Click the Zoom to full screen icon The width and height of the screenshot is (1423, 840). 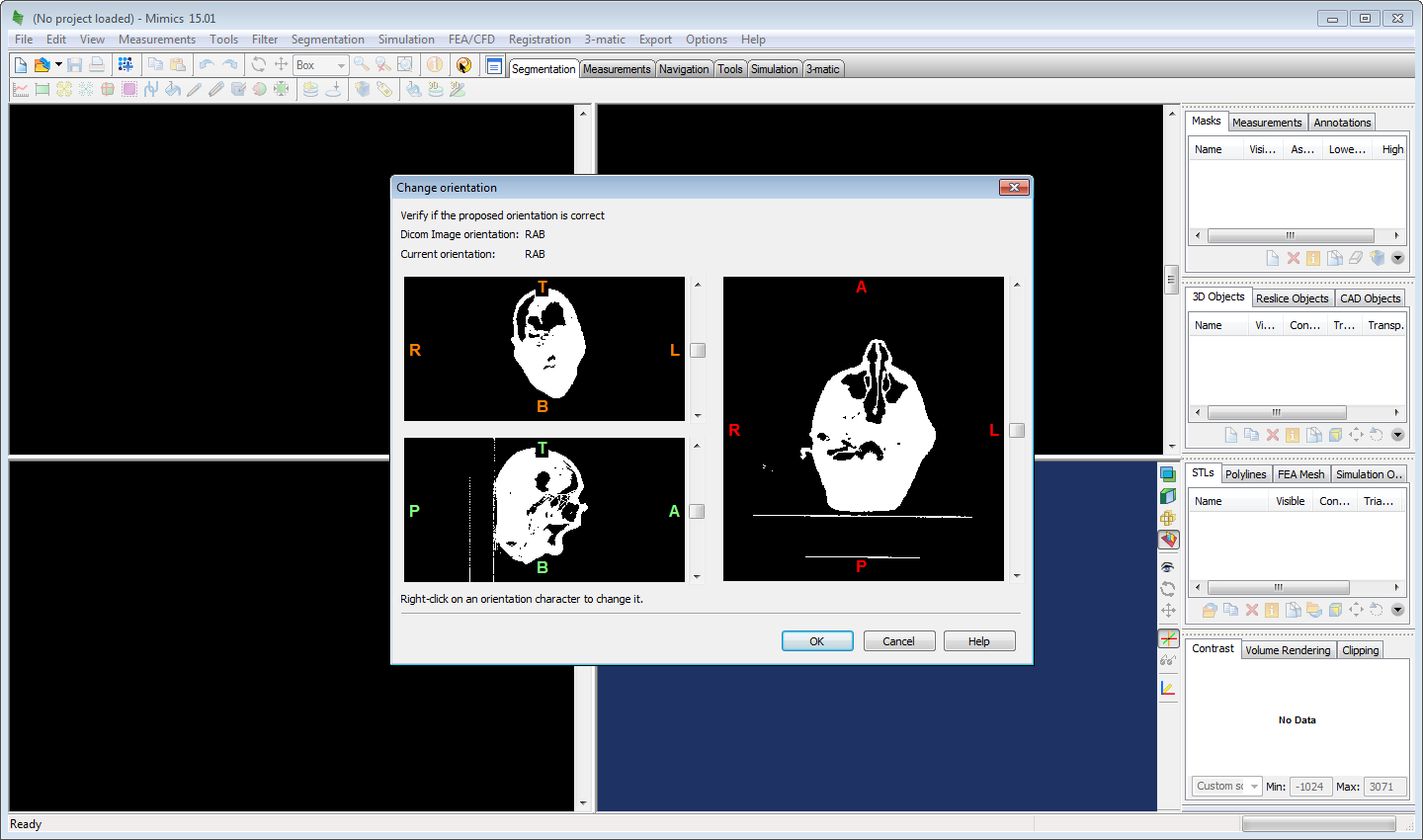[x=405, y=64]
